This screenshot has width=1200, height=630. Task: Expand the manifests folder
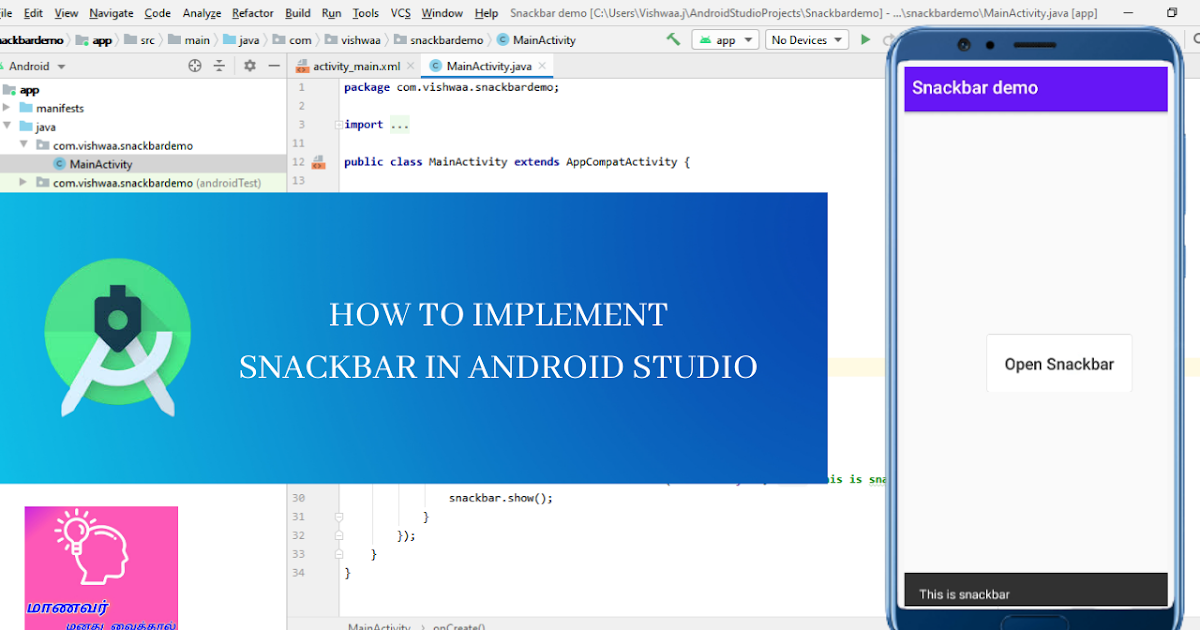coord(22,108)
